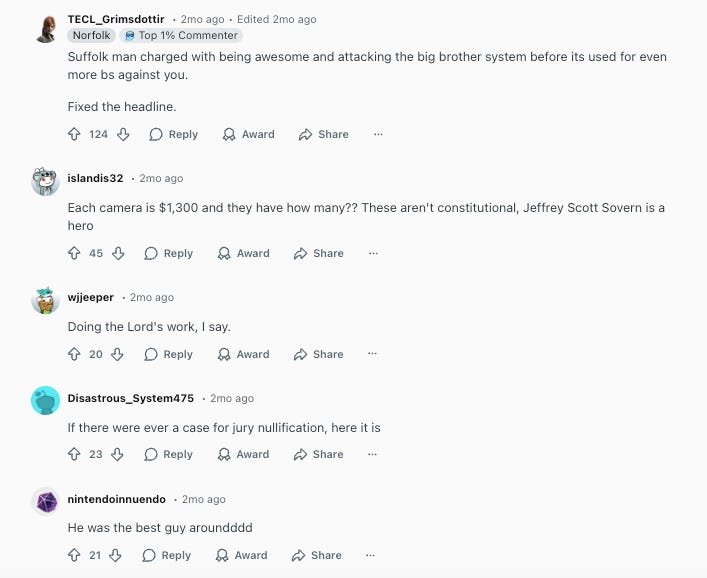Visit Disastrous_System475's user profile link
The width and height of the screenshot is (707, 578).
(130, 398)
